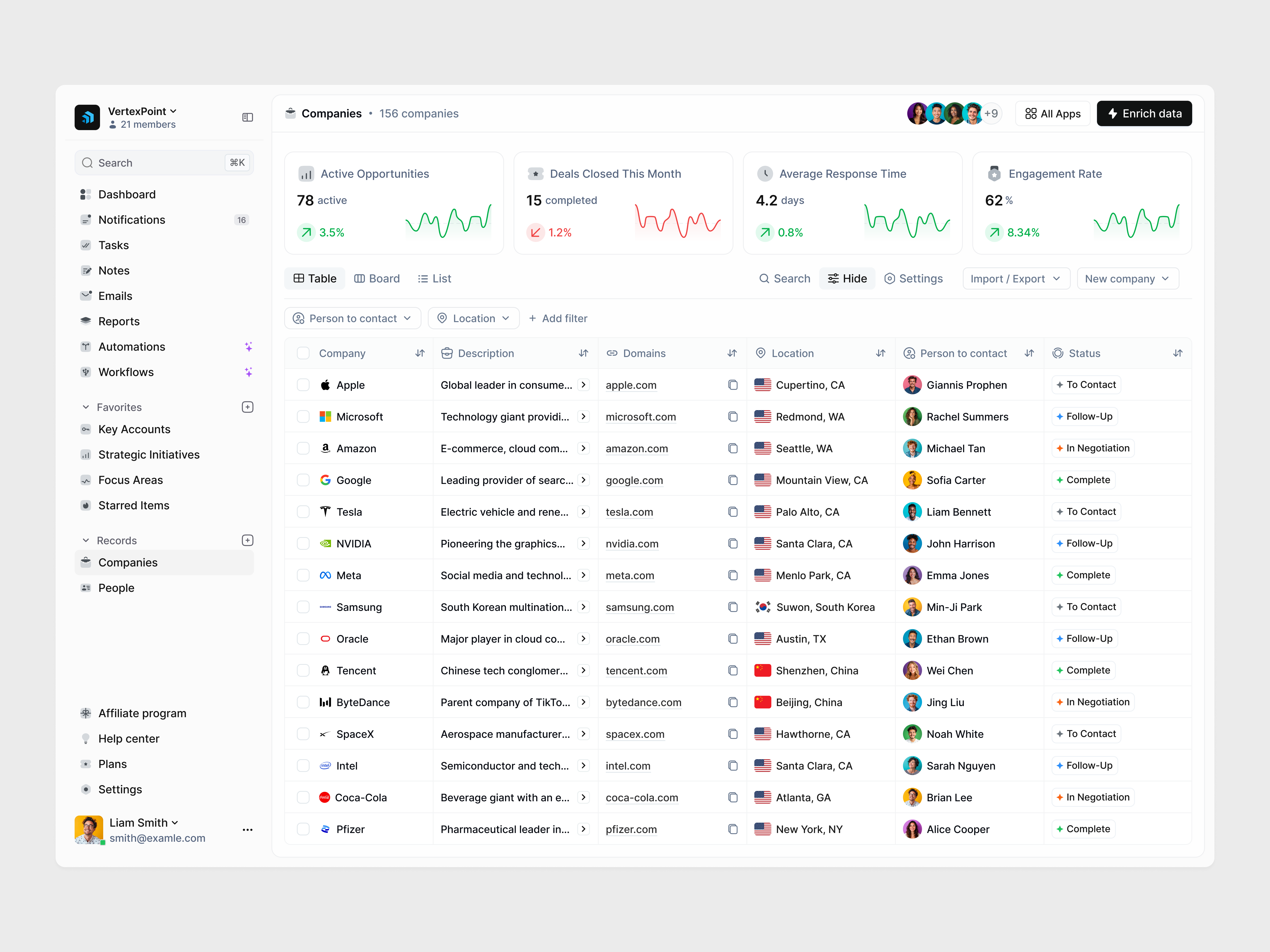Select the Apple row checkbox
Image resolution: width=1270 pixels, height=952 pixels.
click(x=303, y=385)
